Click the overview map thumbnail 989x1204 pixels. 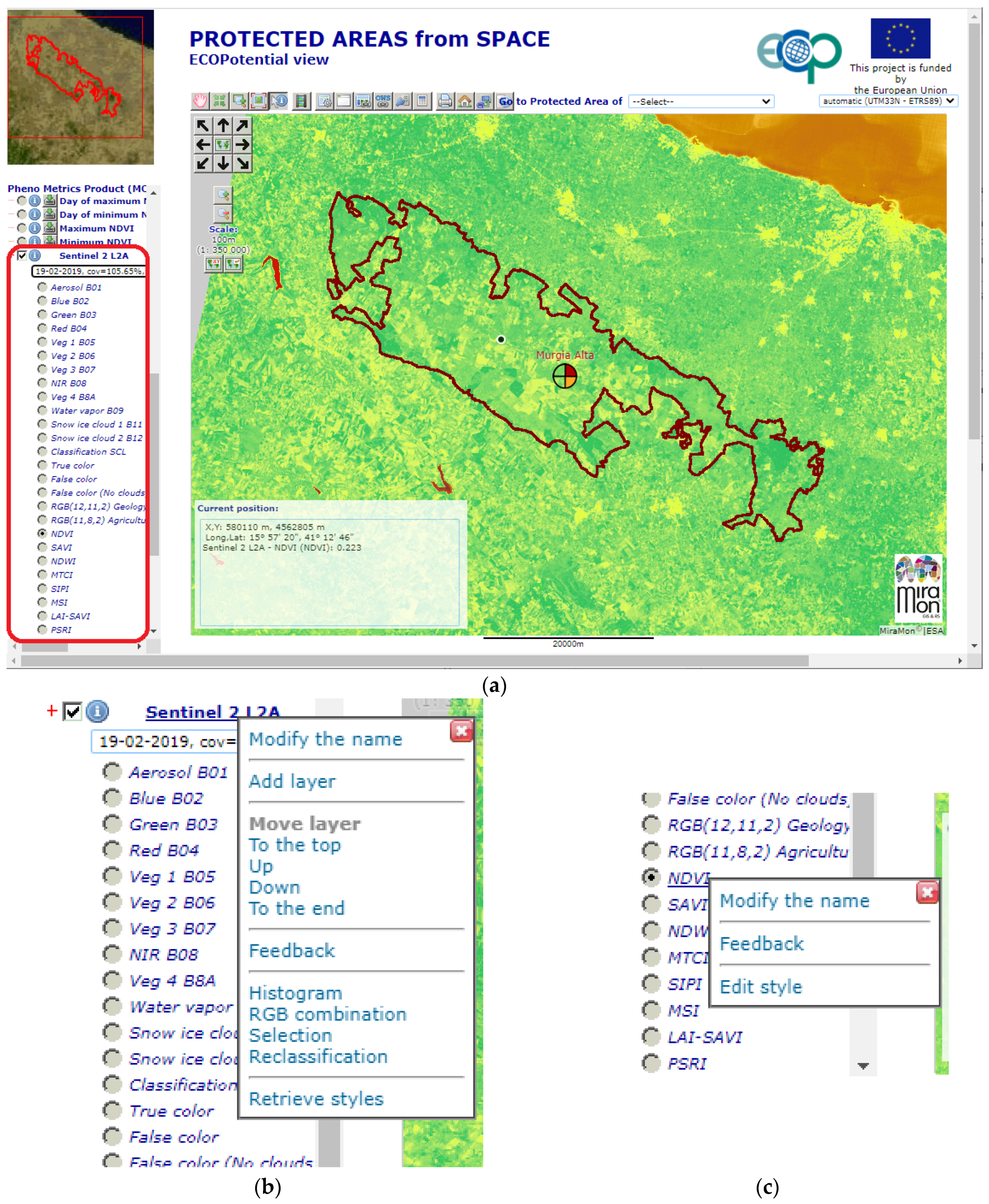[x=80, y=86]
